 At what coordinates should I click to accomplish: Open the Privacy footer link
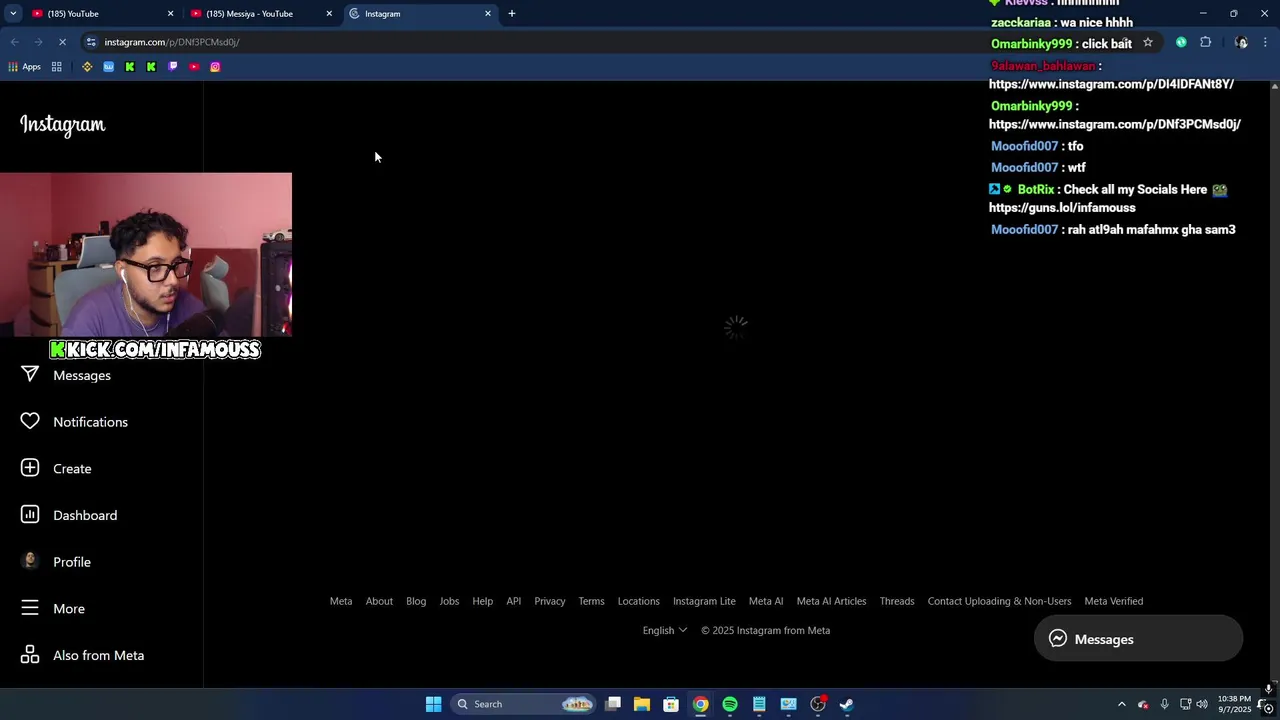(x=549, y=601)
